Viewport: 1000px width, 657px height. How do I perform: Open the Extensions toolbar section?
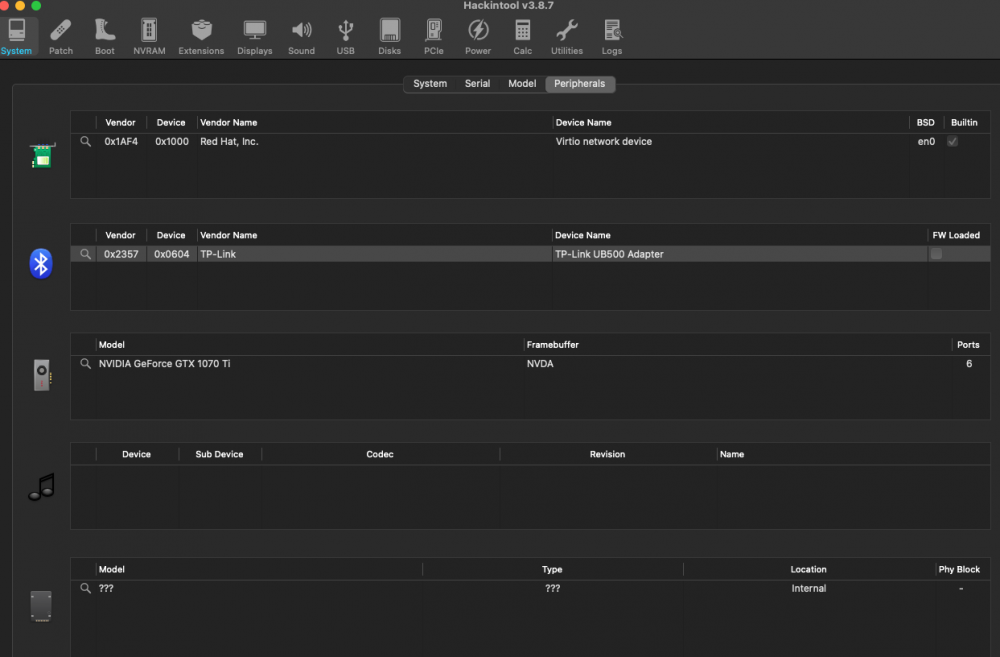(201, 37)
